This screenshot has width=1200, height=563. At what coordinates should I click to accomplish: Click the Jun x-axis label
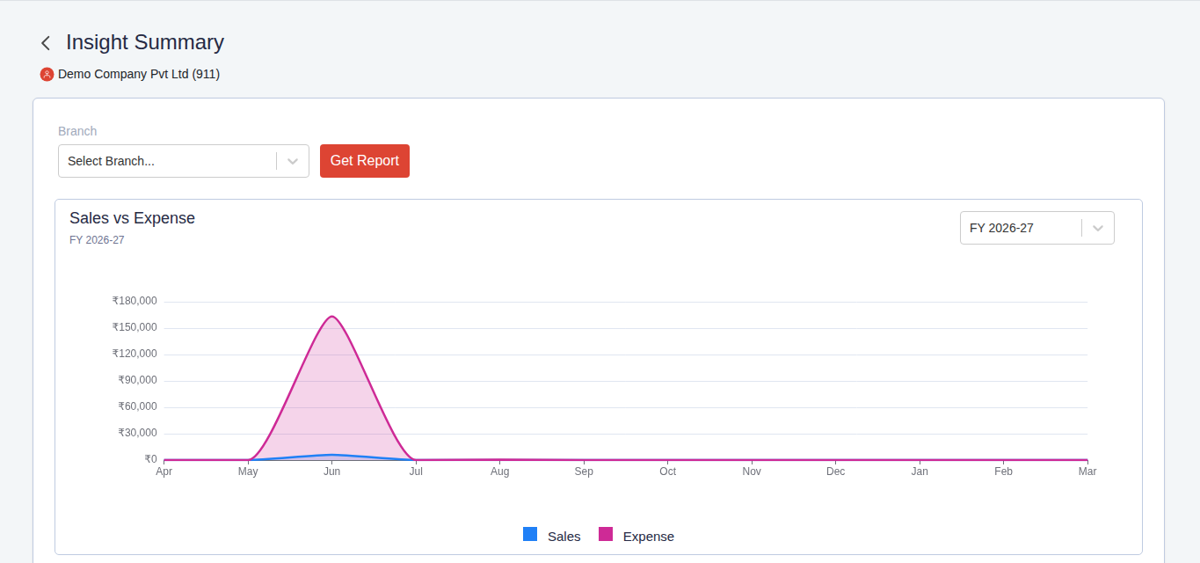coord(332,471)
